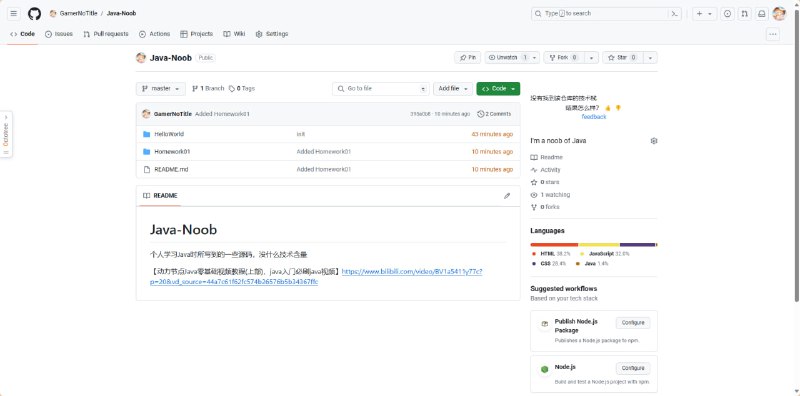Viewport: 800px width, 396px height.
Task: Go to GitHub homepage via Octocat logo
Action: click(34, 14)
